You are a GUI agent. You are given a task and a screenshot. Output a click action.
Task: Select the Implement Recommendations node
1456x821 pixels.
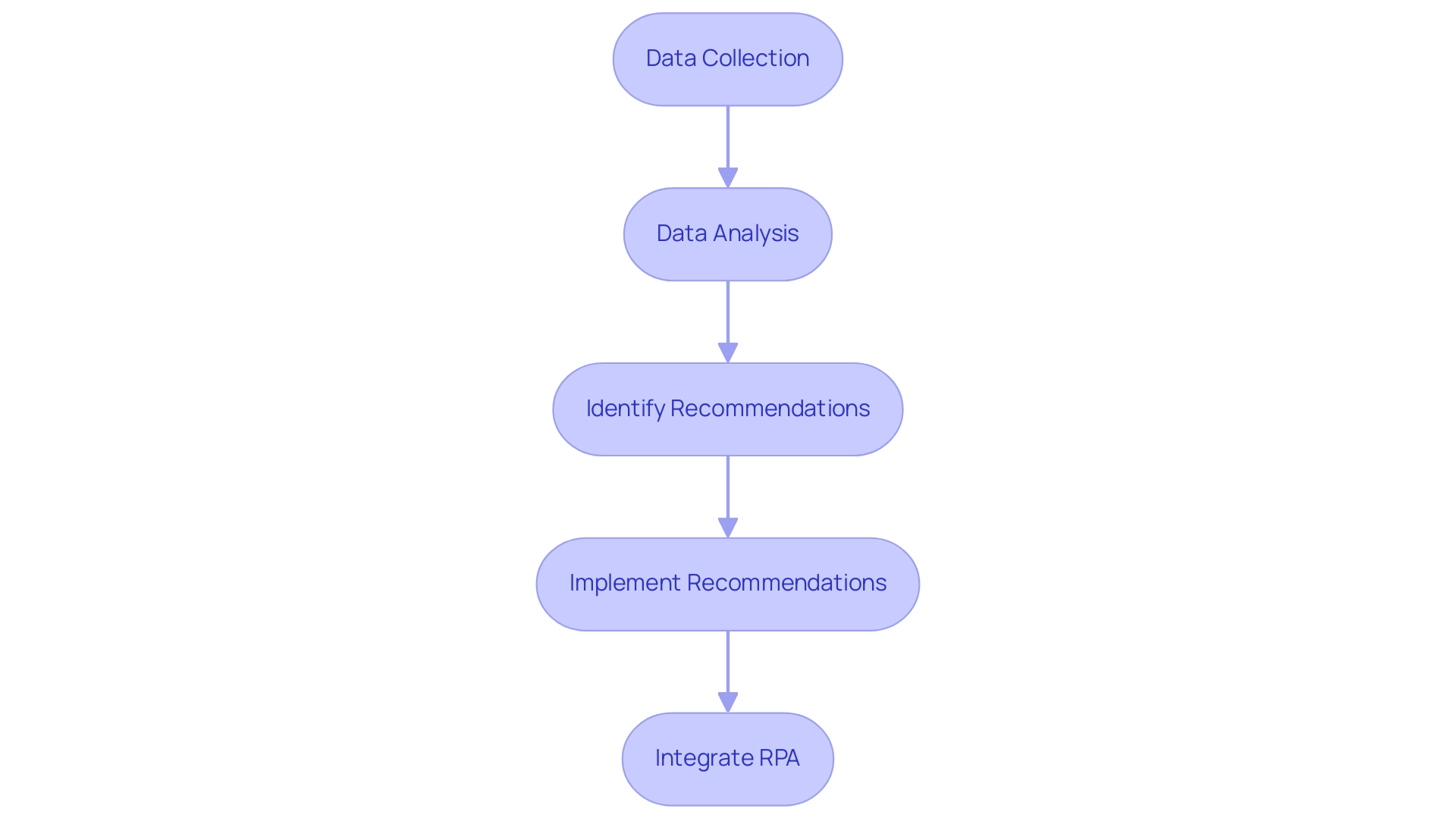click(x=727, y=582)
